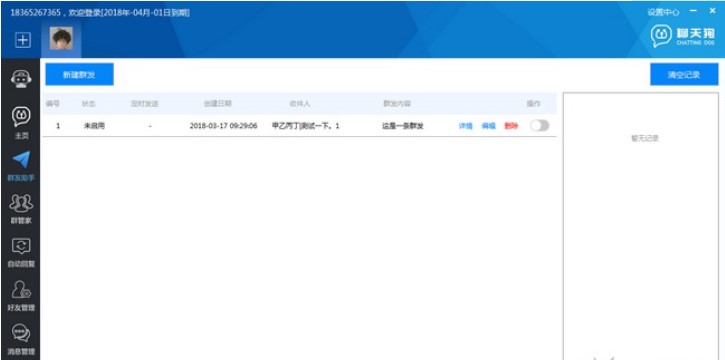Screen dimensions: 725x360
Task: Click the add account plus icon
Action: (x=23, y=41)
